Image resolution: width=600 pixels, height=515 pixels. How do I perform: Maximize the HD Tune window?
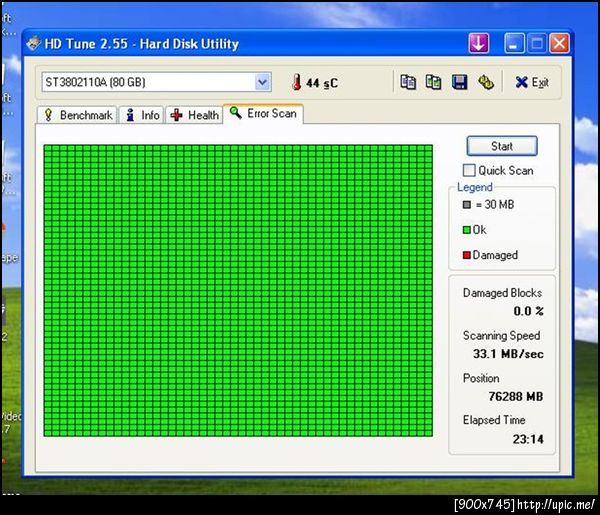(537, 43)
